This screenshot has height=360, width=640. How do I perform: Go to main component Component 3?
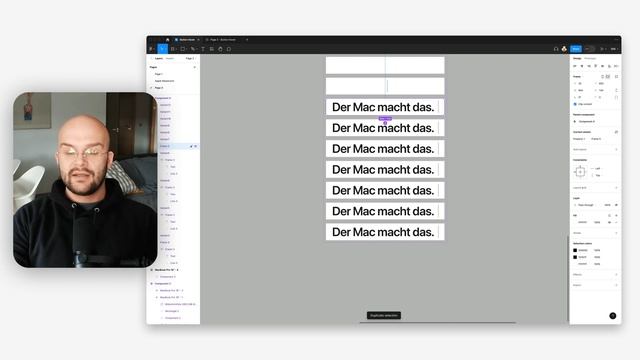(585, 122)
